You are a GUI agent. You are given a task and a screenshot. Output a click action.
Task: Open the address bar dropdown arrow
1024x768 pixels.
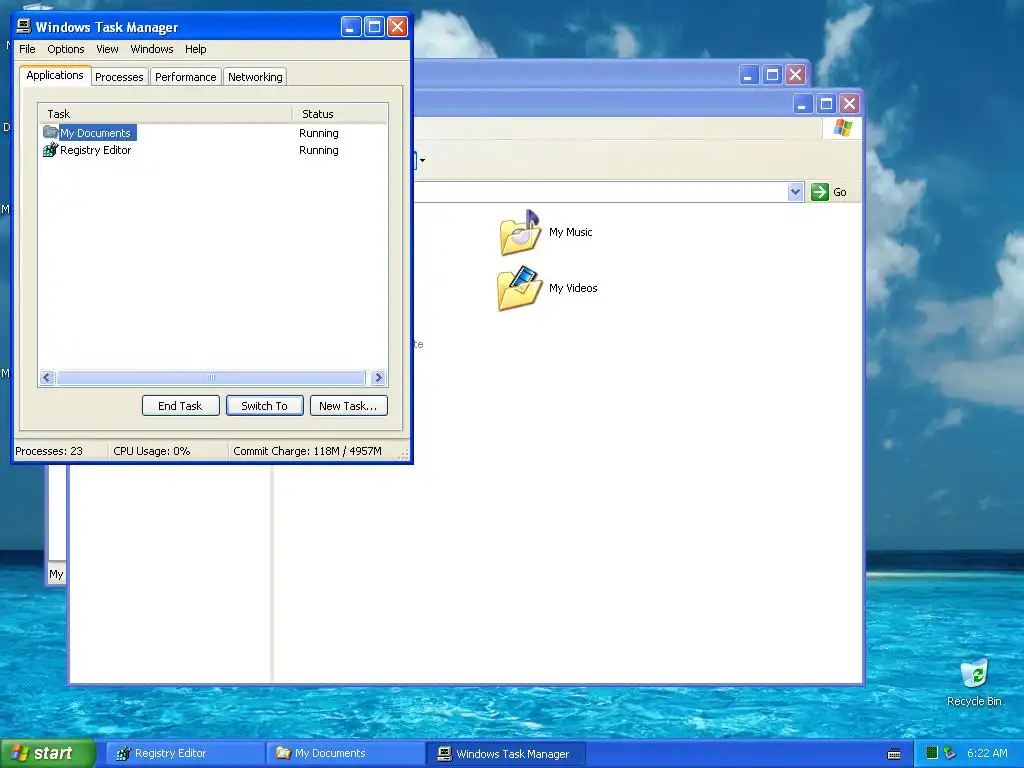point(795,192)
